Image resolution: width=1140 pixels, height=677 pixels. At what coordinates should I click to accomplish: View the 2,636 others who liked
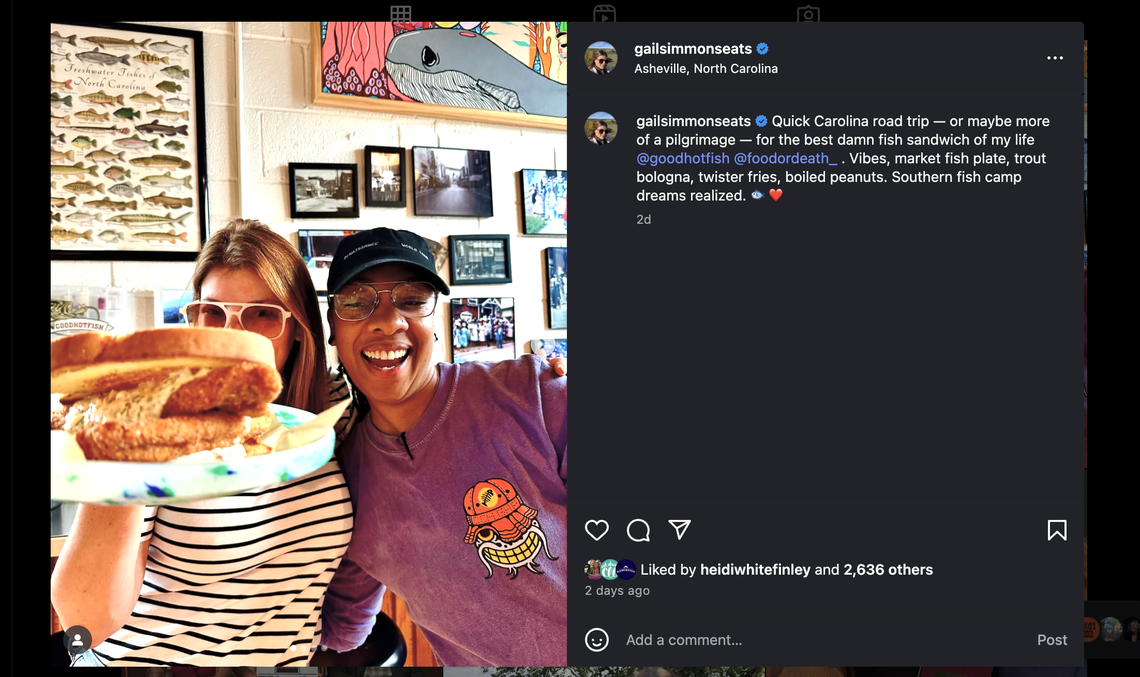(x=889, y=569)
